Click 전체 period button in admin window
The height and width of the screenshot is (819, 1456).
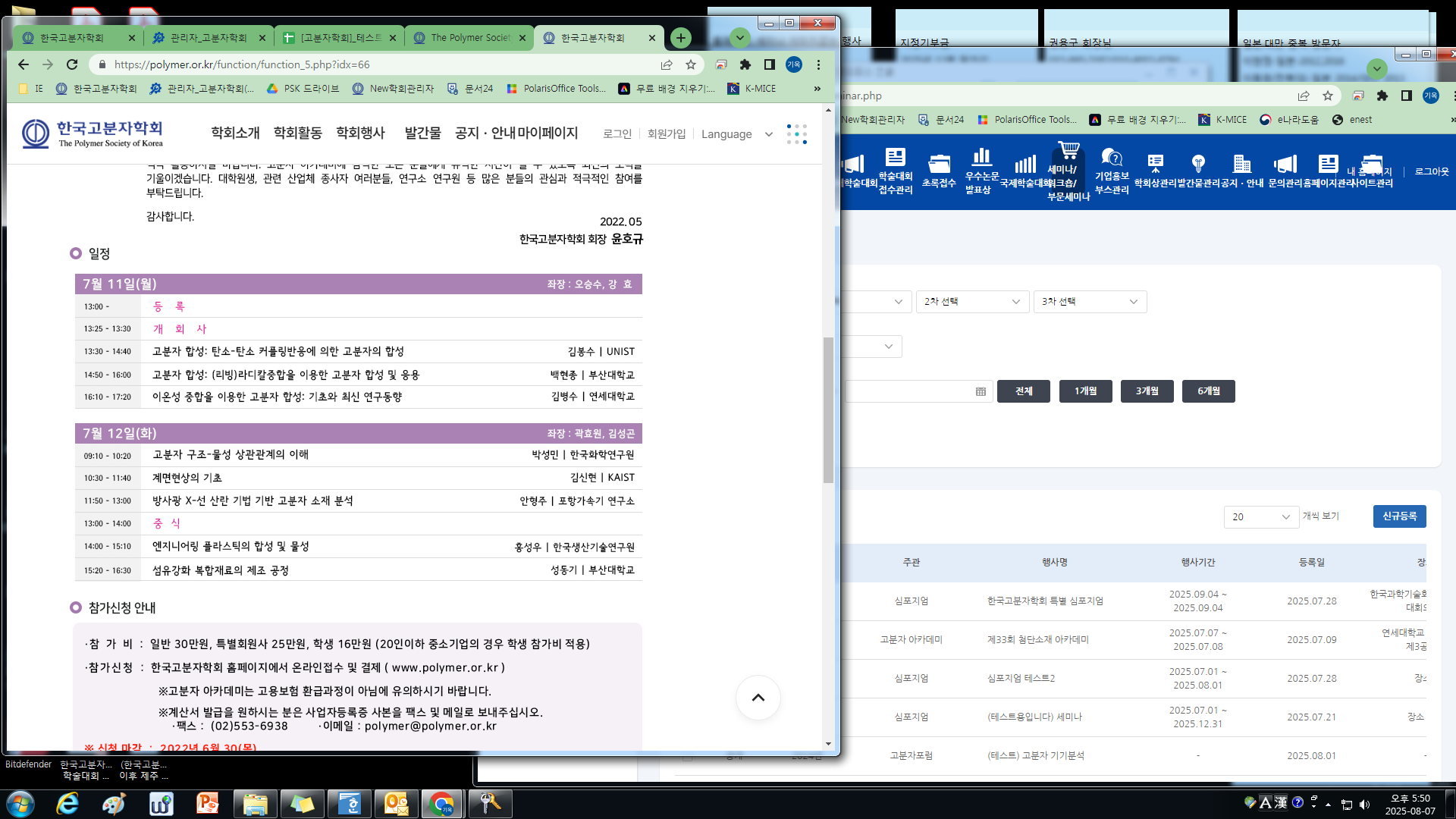pyautogui.click(x=1024, y=391)
